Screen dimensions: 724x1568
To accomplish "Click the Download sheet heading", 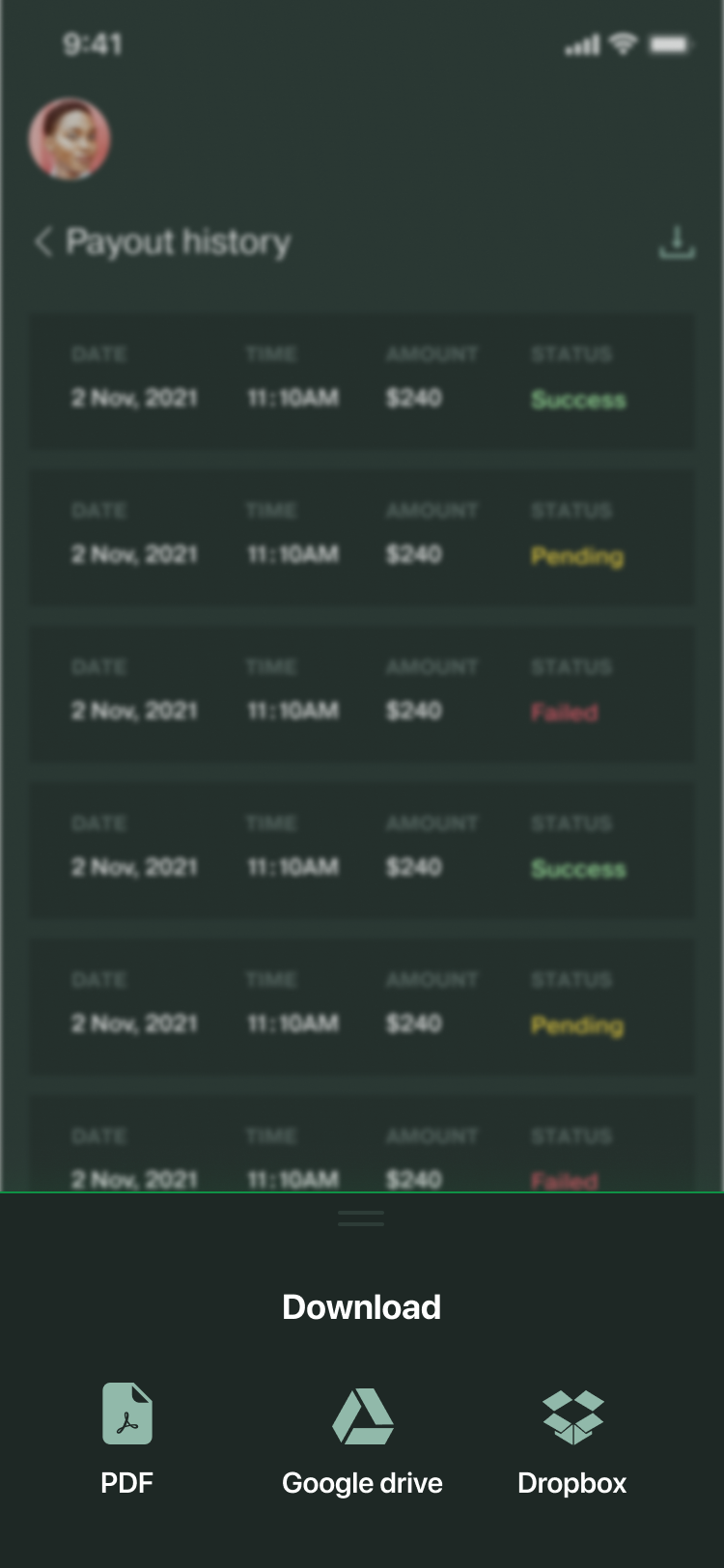I will point(362,1307).
